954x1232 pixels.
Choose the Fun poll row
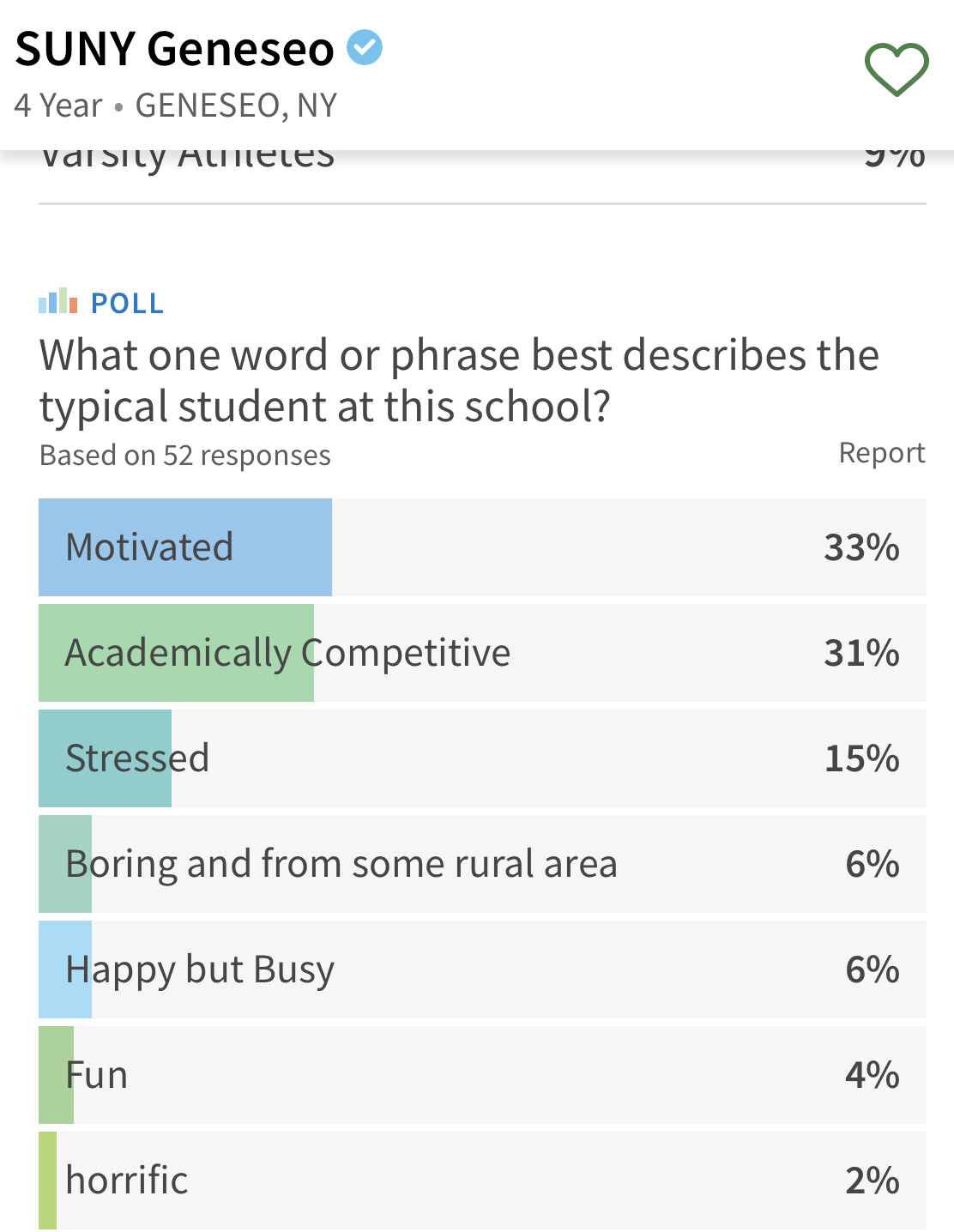tap(482, 1075)
